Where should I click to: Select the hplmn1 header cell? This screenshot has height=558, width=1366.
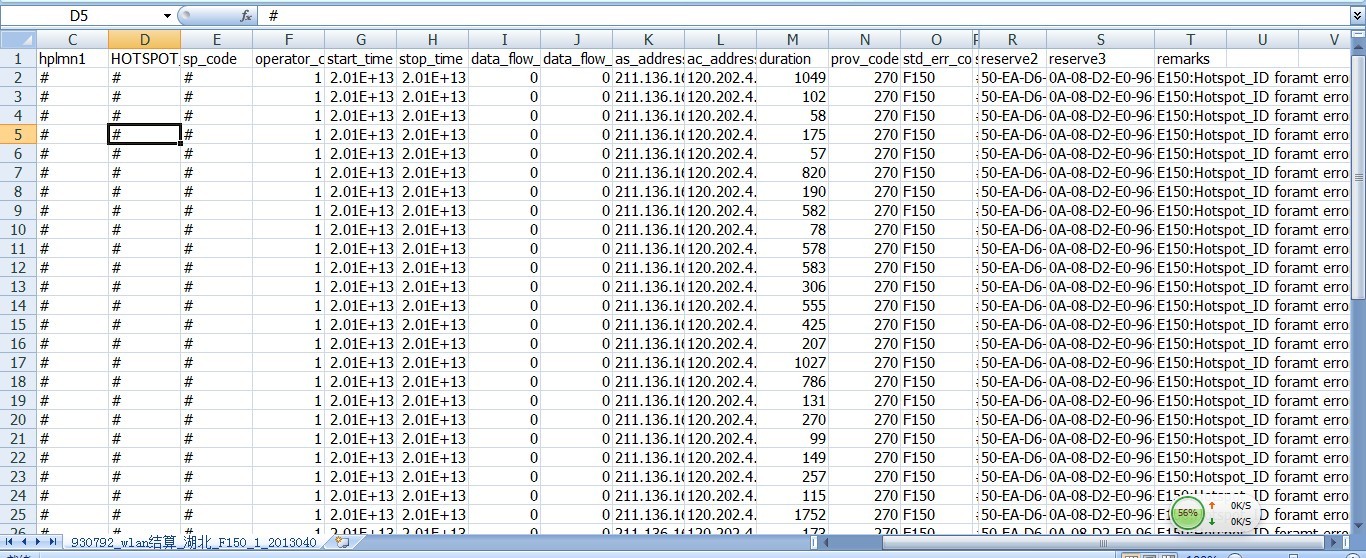72,59
